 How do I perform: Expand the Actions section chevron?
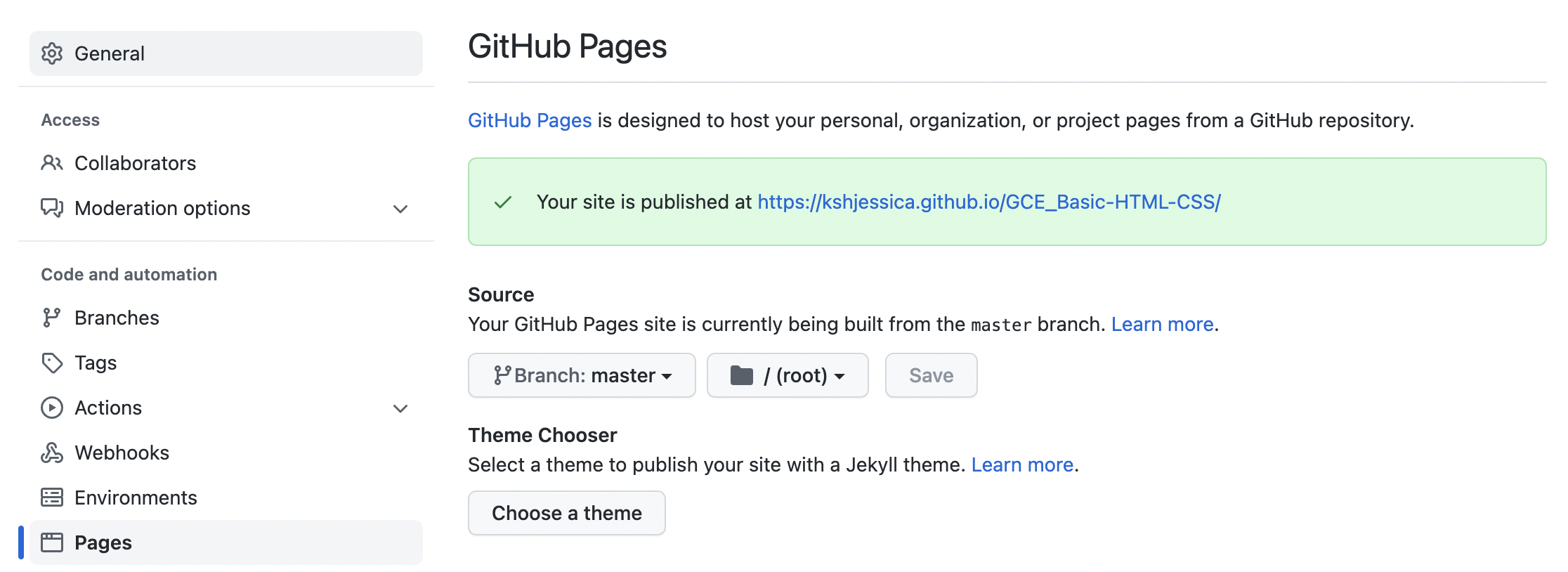[x=400, y=408]
